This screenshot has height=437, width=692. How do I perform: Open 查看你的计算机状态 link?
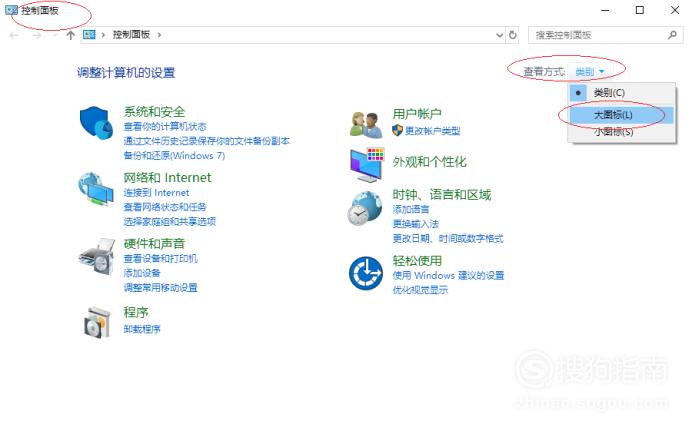(165, 127)
